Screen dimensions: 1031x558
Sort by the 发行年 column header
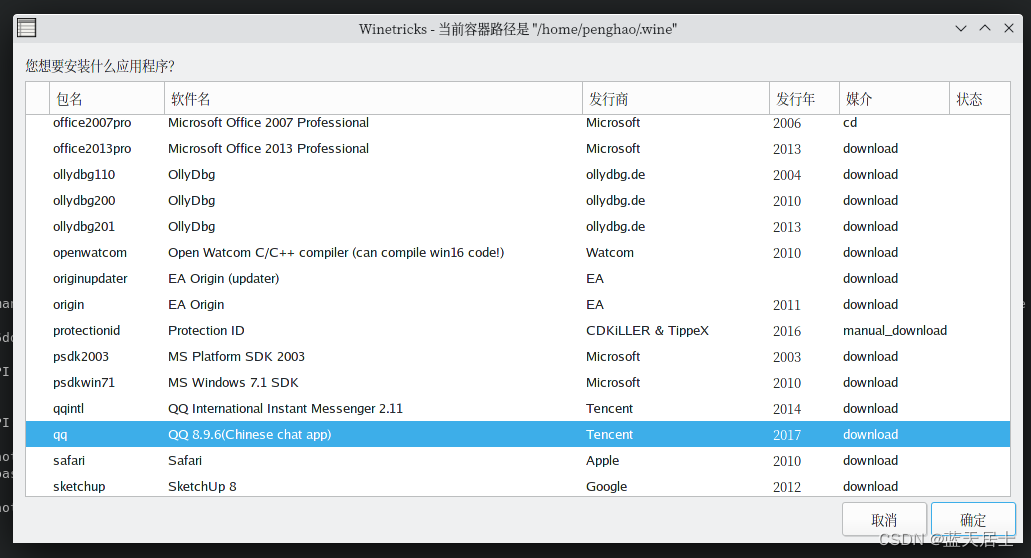pos(804,99)
